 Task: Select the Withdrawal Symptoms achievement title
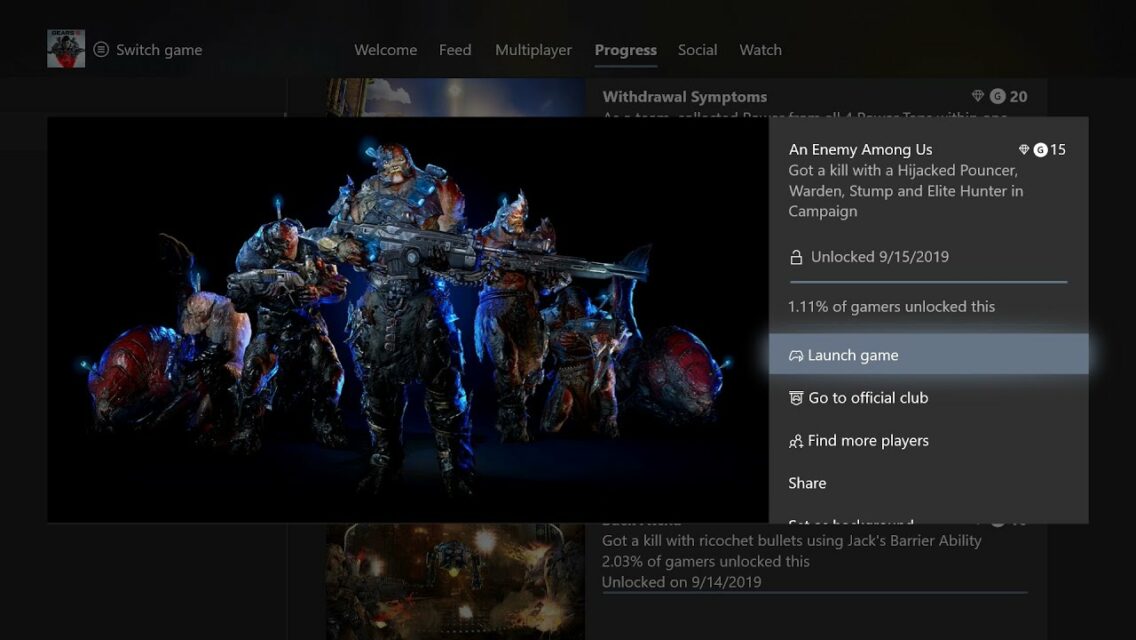click(685, 97)
